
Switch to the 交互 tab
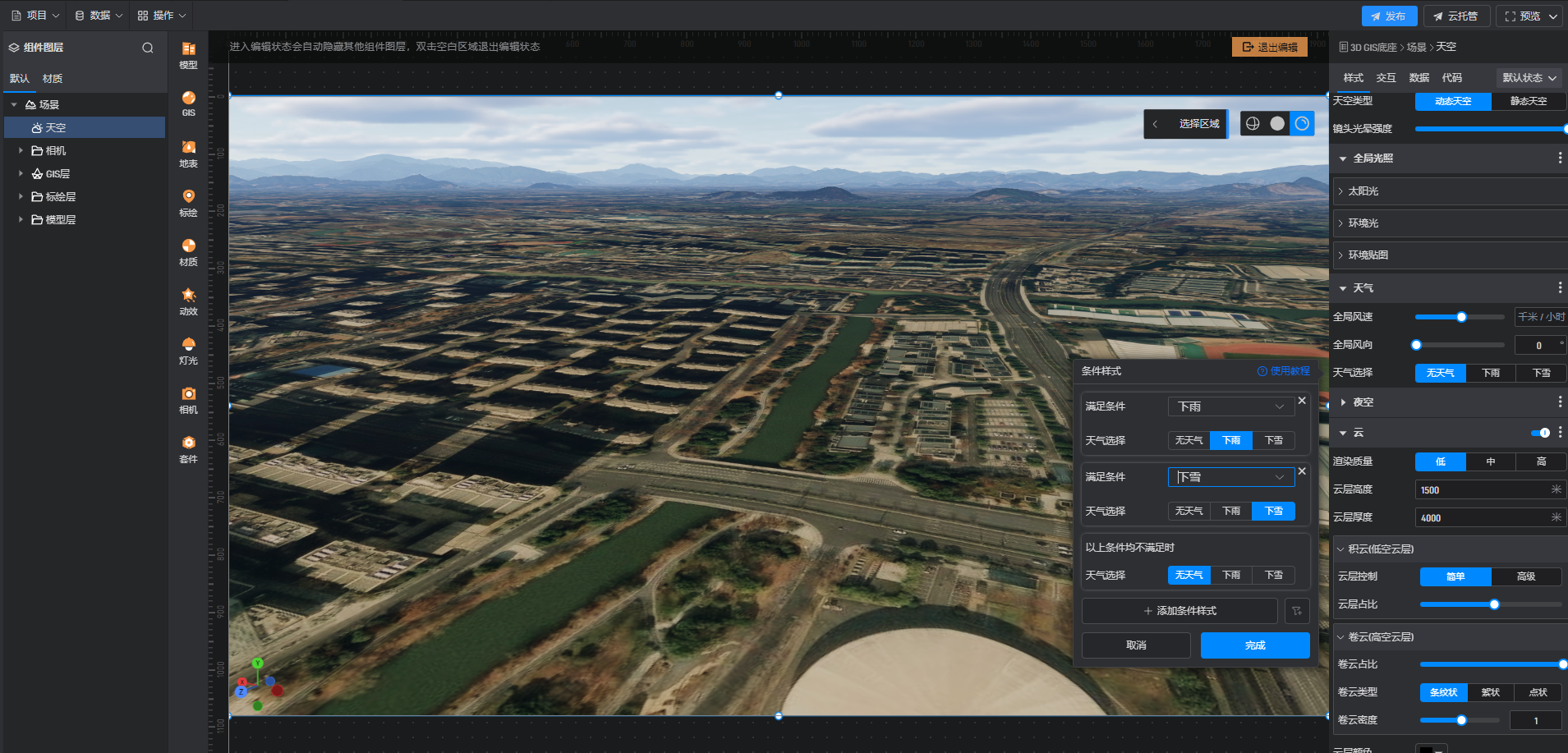[x=1386, y=78]
